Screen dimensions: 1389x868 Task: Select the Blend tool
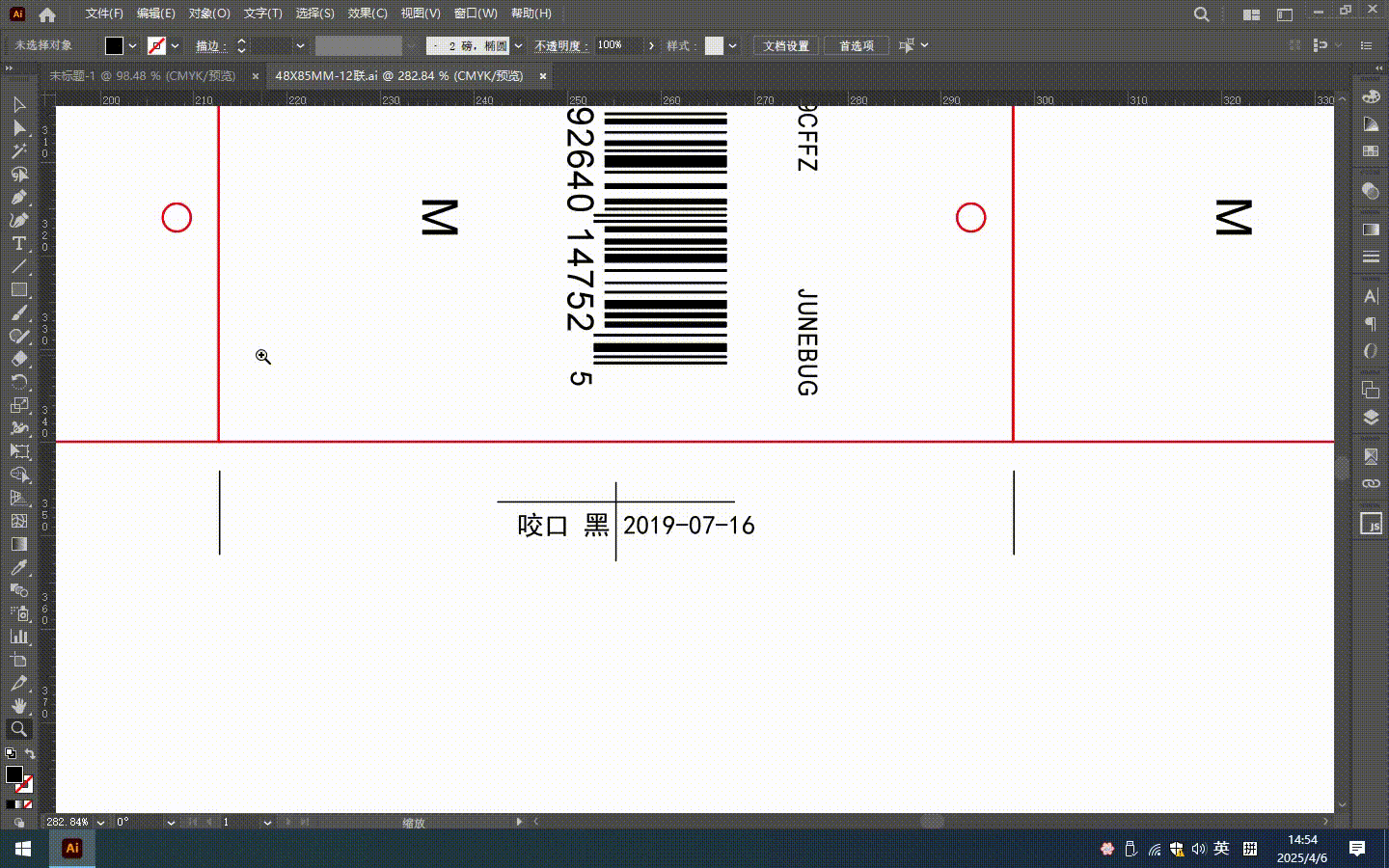[x=18, y=590]
